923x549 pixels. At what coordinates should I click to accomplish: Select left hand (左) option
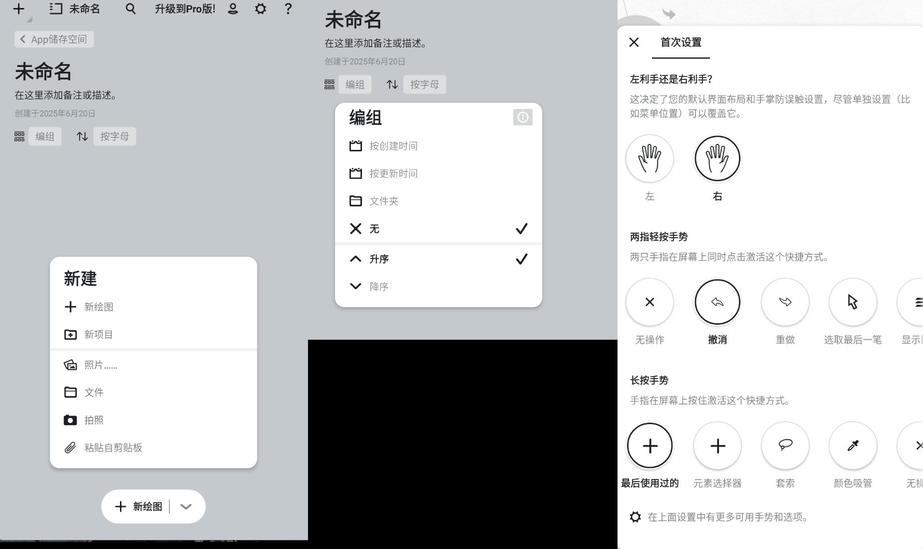pyautogui.click(x=650, y=158)
